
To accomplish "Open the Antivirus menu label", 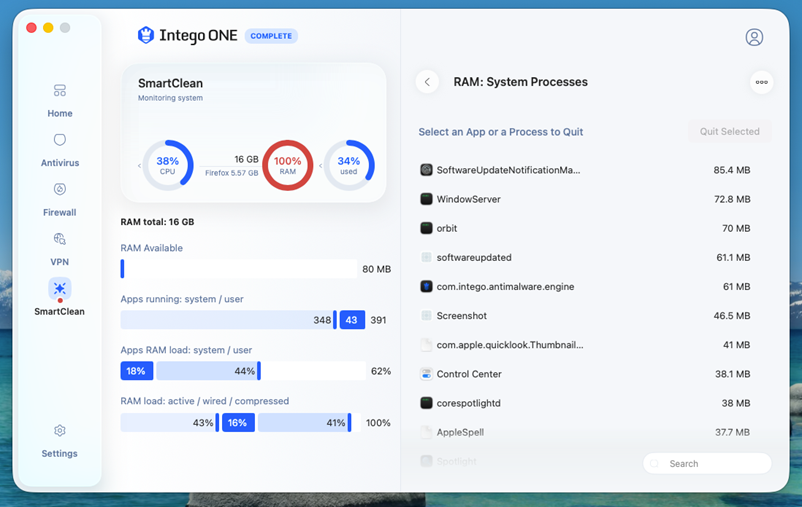I will [60, 163].
